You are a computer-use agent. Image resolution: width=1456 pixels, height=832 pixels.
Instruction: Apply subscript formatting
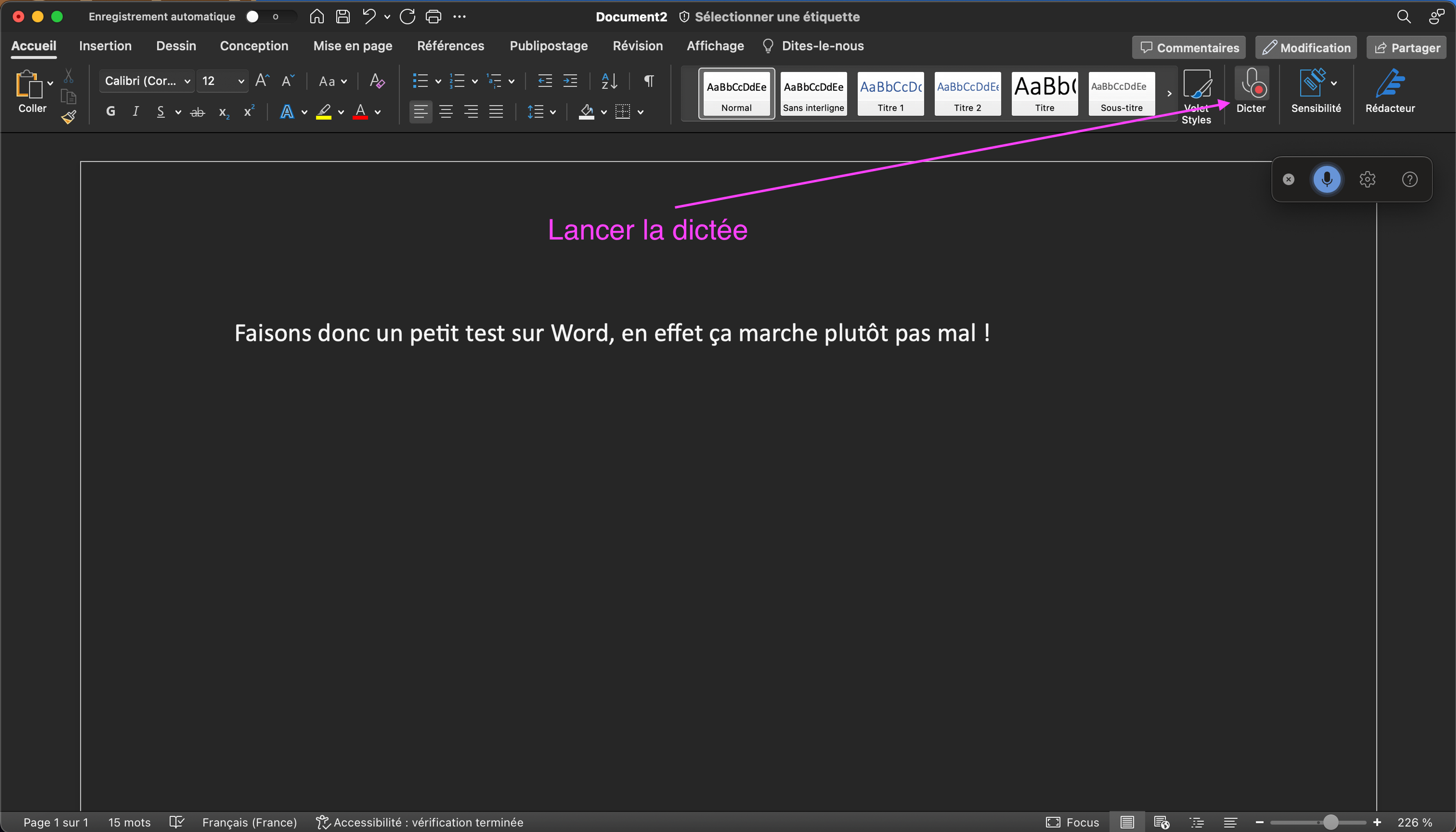224,112
